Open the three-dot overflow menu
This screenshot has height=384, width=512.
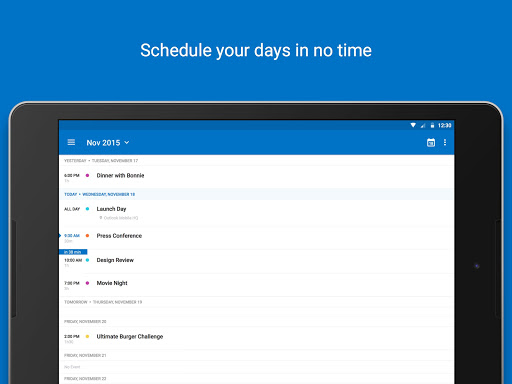445,143
